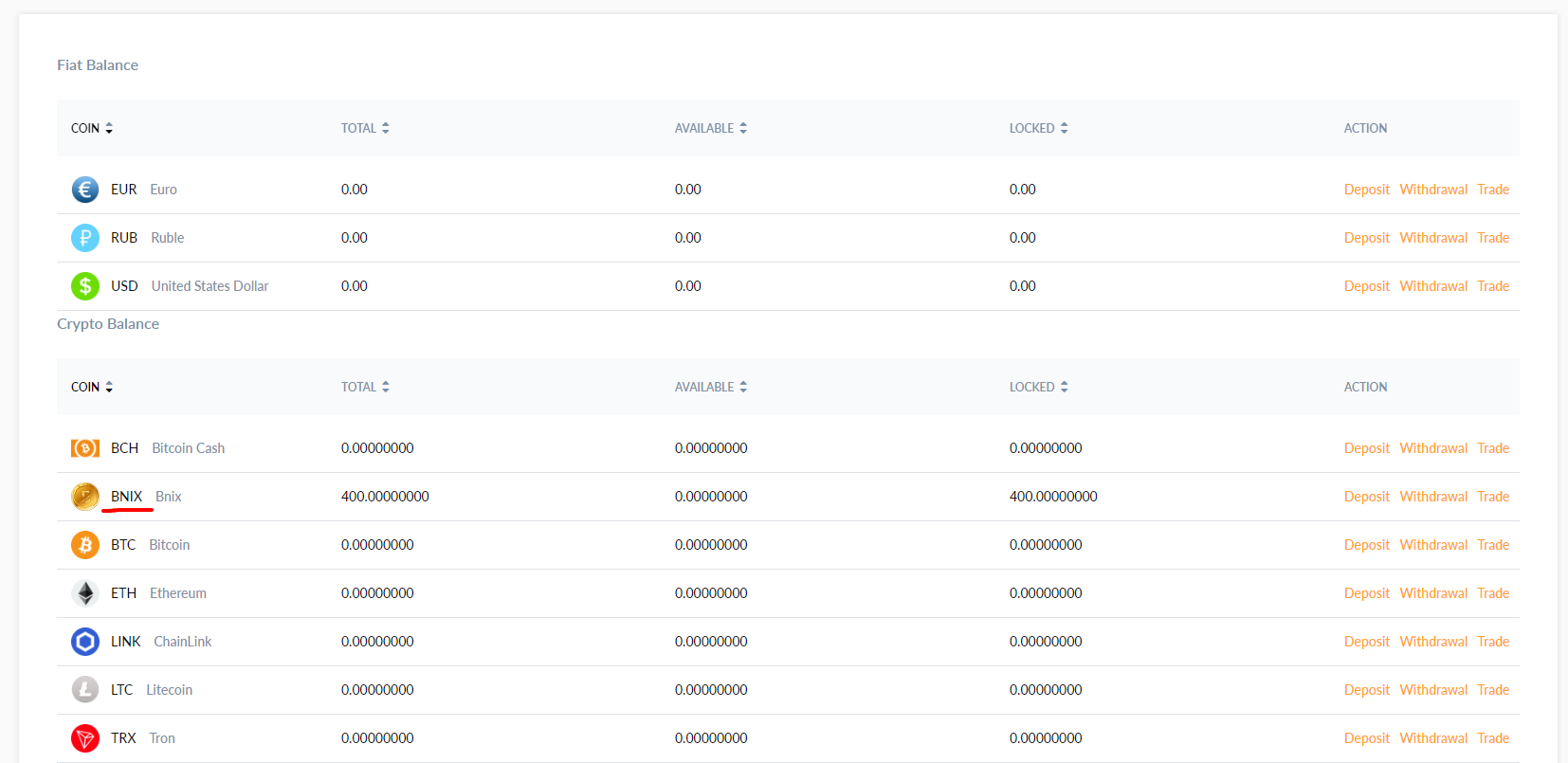Open Trade for ETH

pos(1493,593)
